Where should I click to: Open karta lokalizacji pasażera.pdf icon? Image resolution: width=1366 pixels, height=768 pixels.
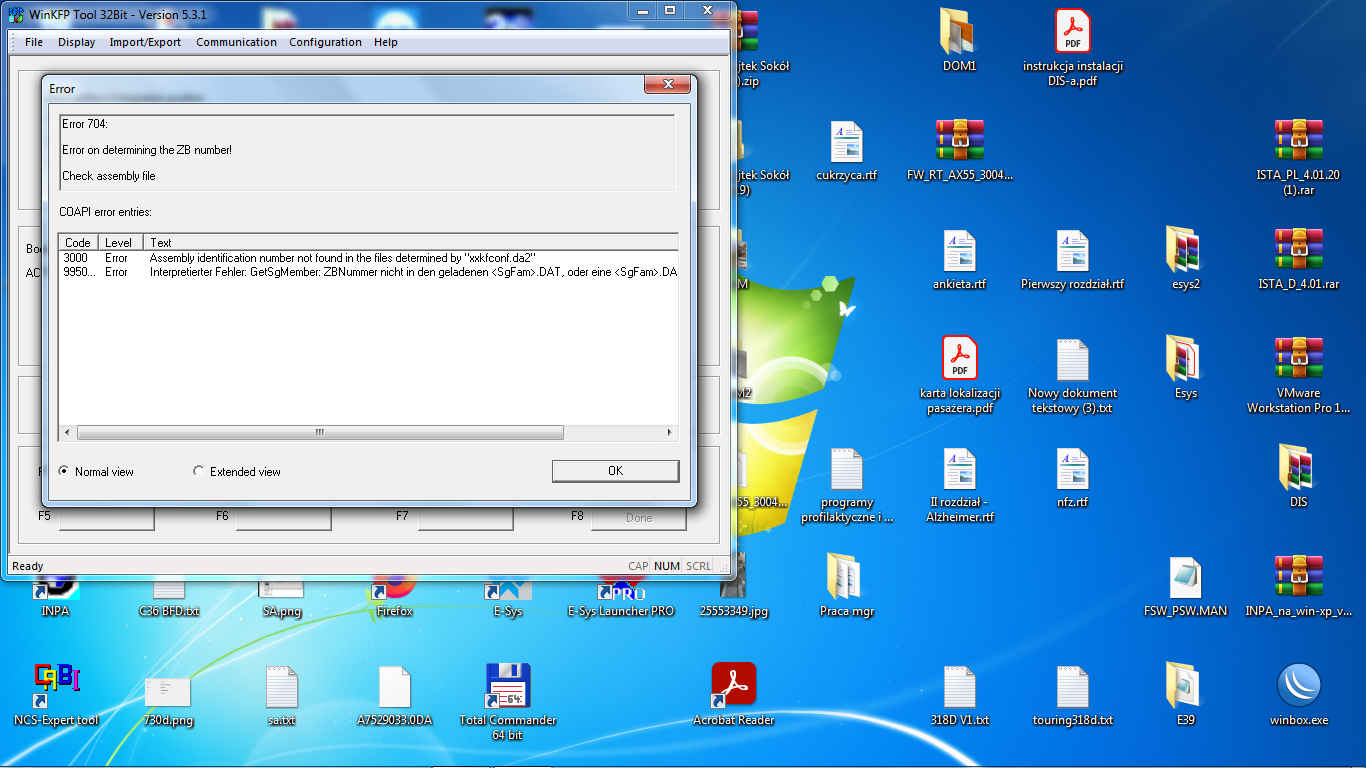click(x=959, y=359)
